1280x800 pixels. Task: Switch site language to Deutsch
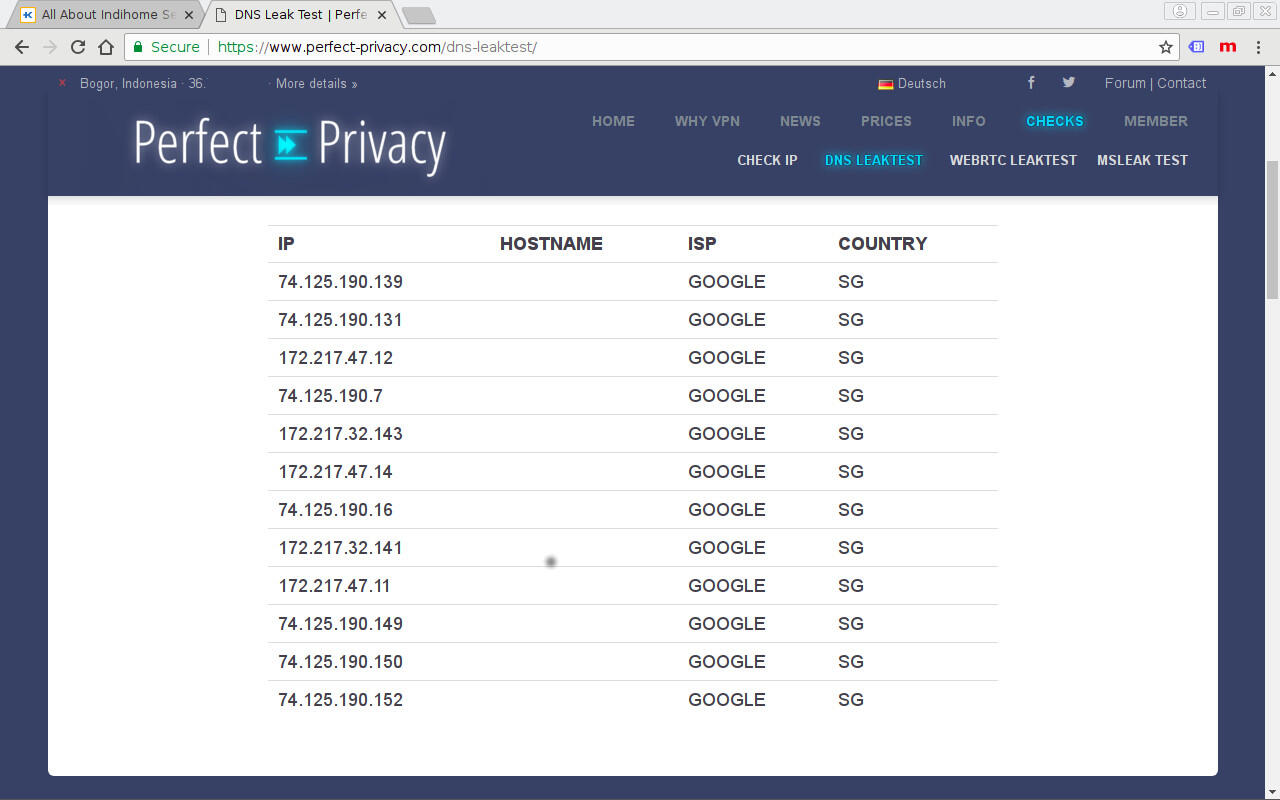click(x=912, y=83)
